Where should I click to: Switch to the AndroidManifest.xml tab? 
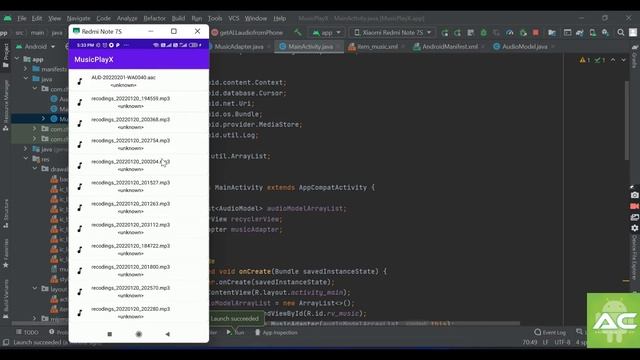pos(449,47)
